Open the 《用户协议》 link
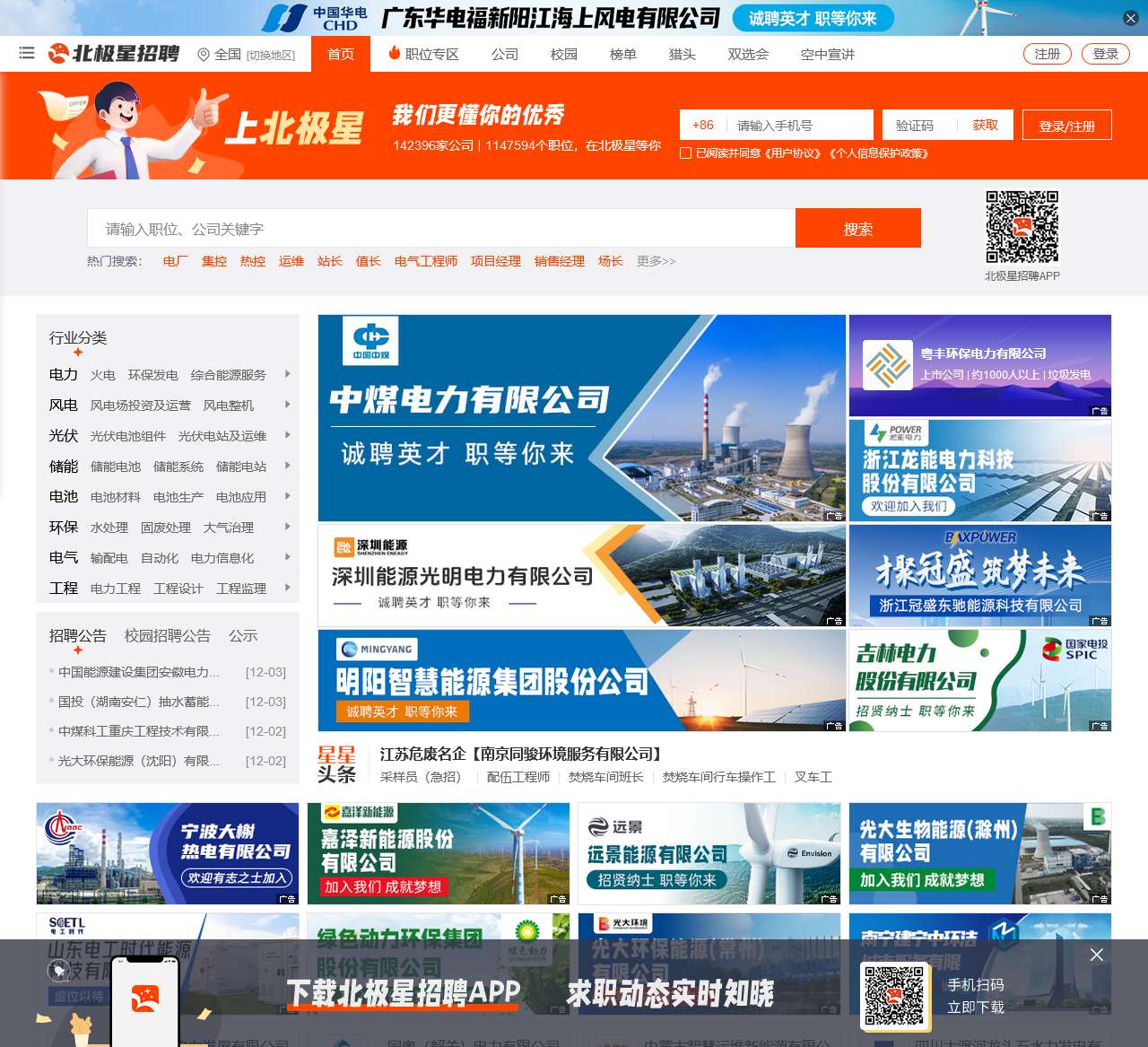Viewport: 1148px width, 1047px height. coord(793,153)
